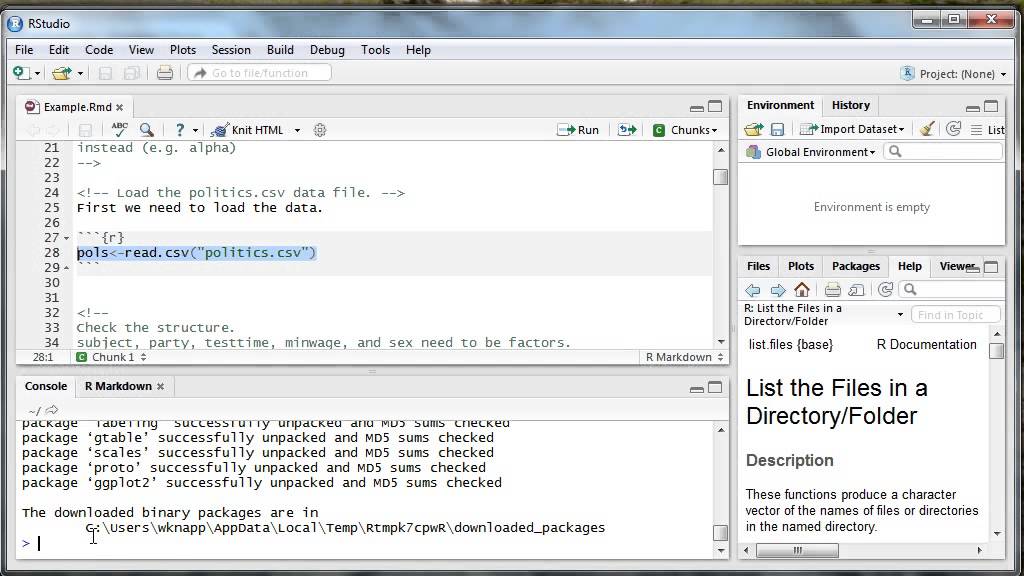The height and width of the screenshot is (576, 1024).
Task: Click the re-run previous region icon
Action: pyautogui.click(x=627, y=130)
